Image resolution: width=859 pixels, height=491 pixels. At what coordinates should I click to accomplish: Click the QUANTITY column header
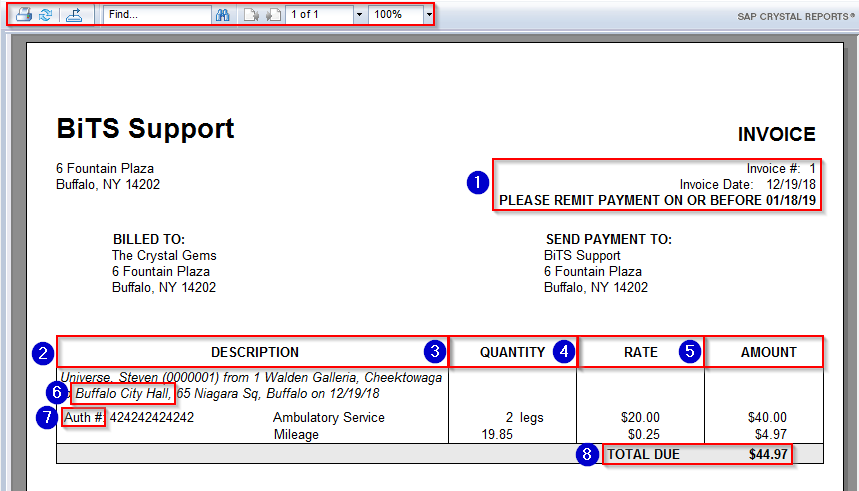point(512,352)
